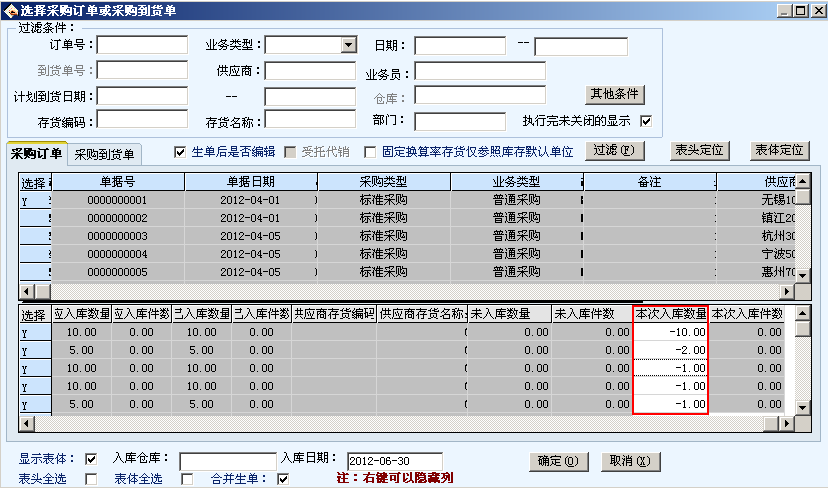Uncheck the 生单后是否编辑 option

[180, 152]
